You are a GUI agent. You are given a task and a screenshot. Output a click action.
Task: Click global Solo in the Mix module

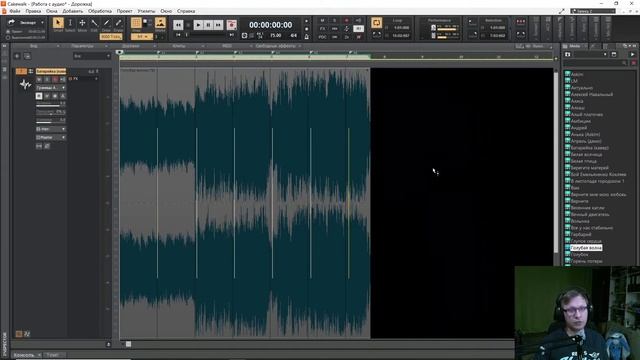pyautogui.click(x=334, y=20)
